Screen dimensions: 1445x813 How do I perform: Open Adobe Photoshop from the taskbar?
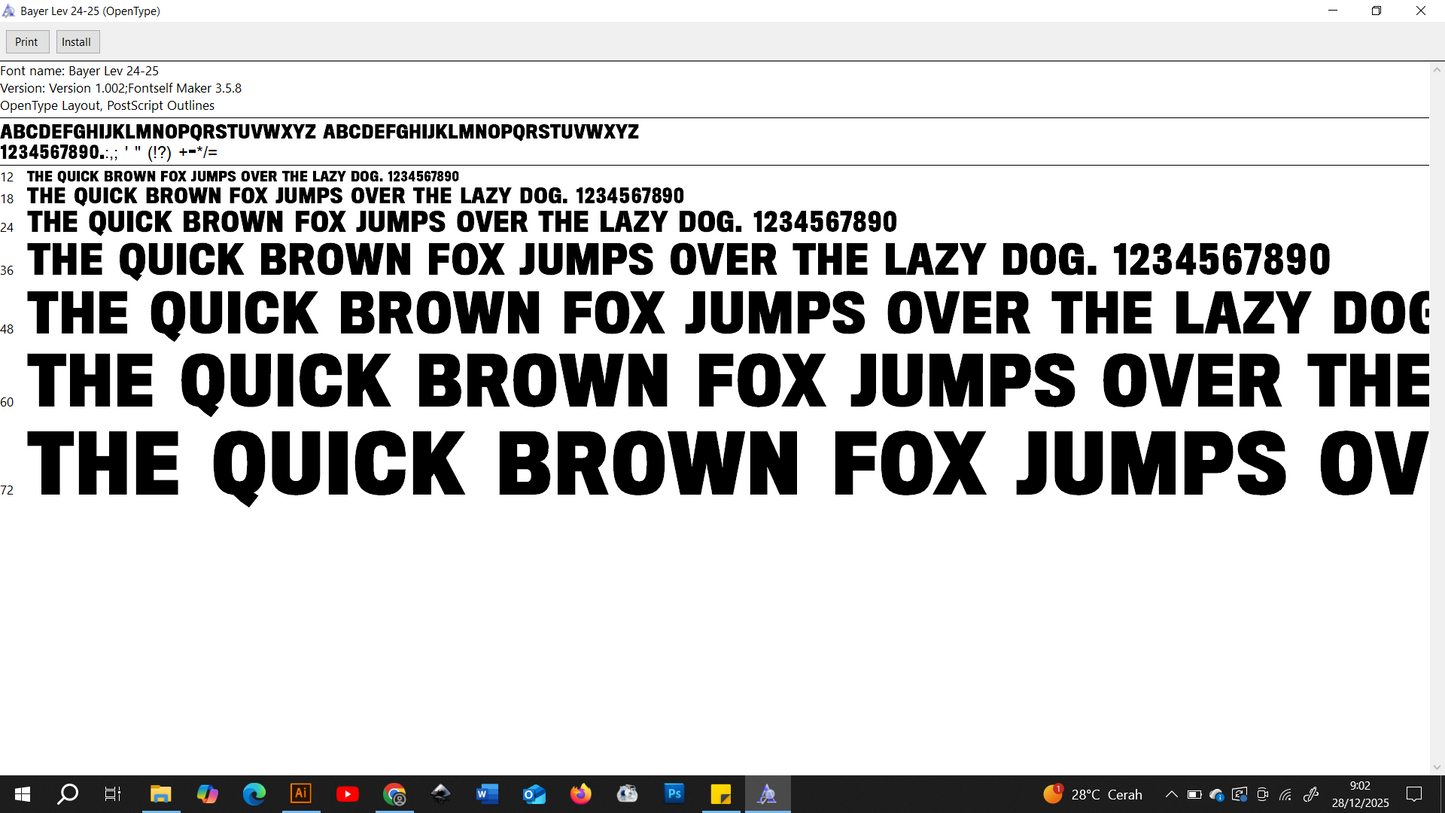(x=674, y=793)
